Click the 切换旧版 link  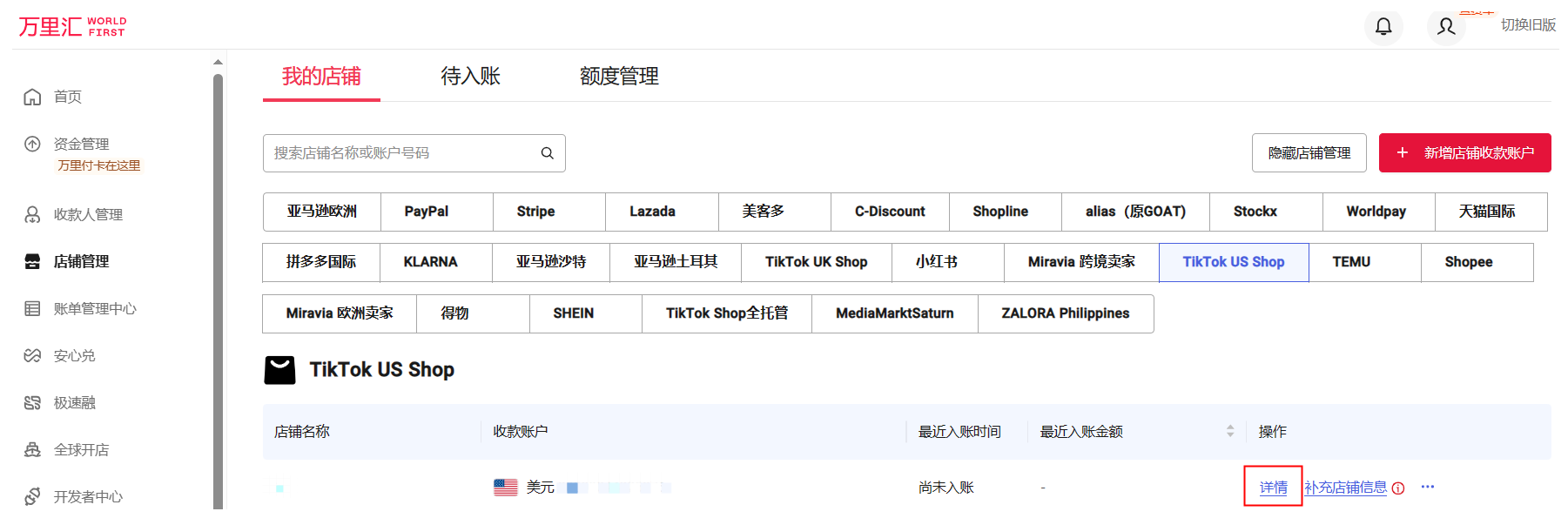[1528, 25]
